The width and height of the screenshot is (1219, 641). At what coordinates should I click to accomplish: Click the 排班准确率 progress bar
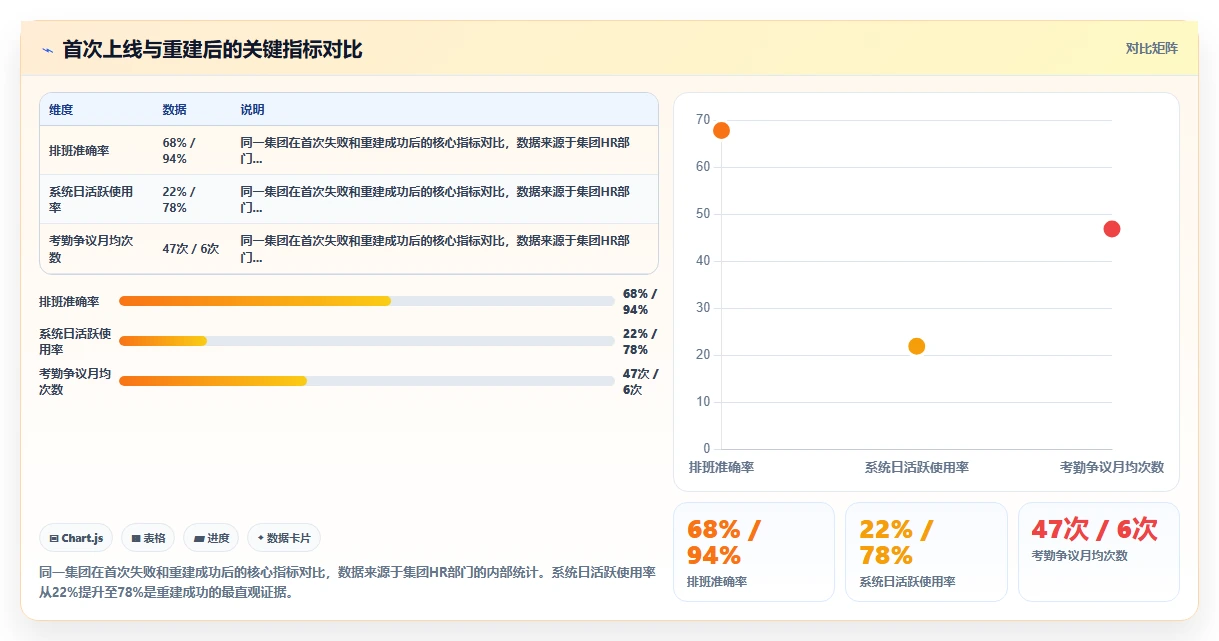click(x=366, y=301)
